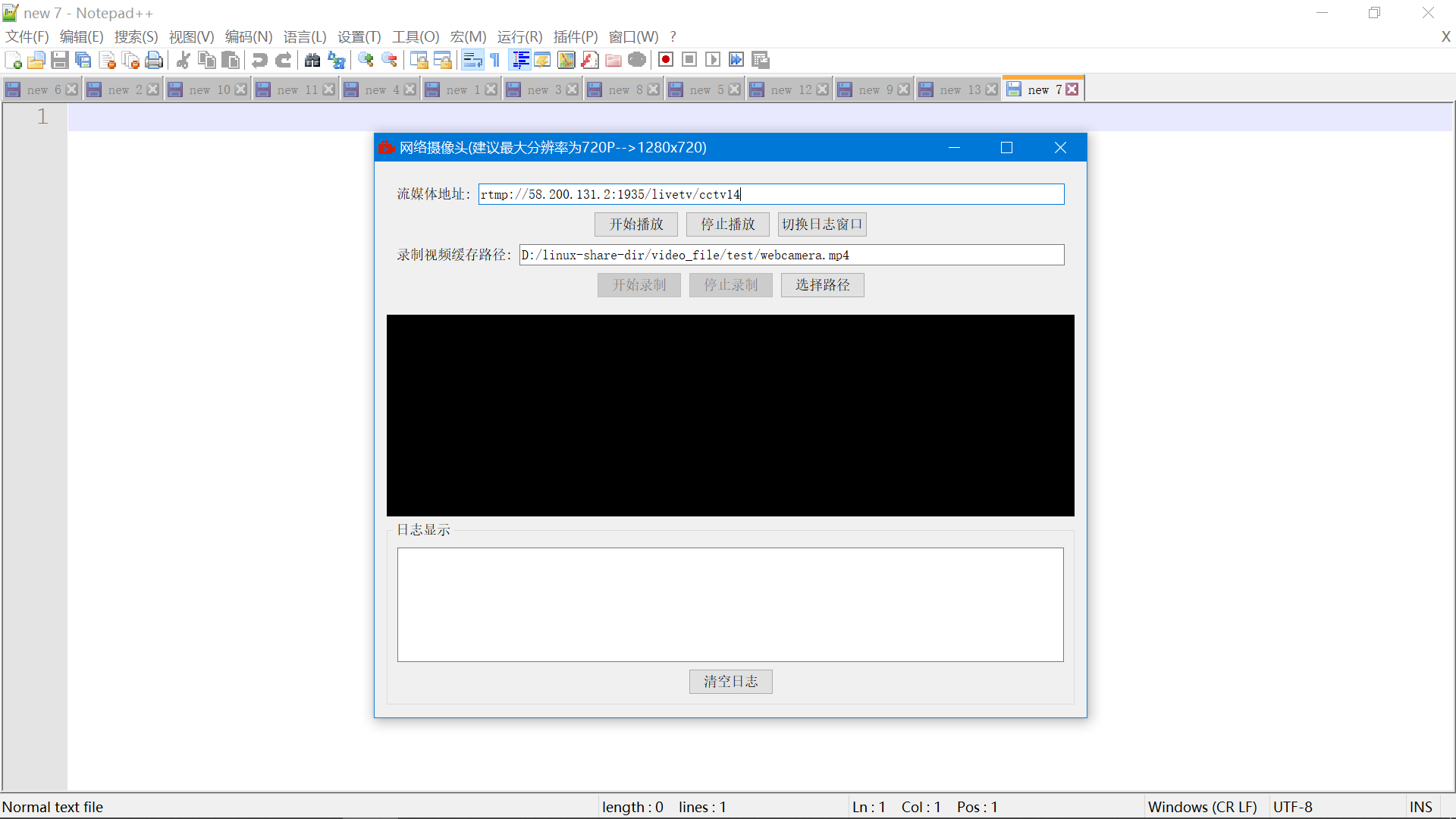
Task: Click the 选择路径 button
Action: pyautogui.click(x=822, y=285)
